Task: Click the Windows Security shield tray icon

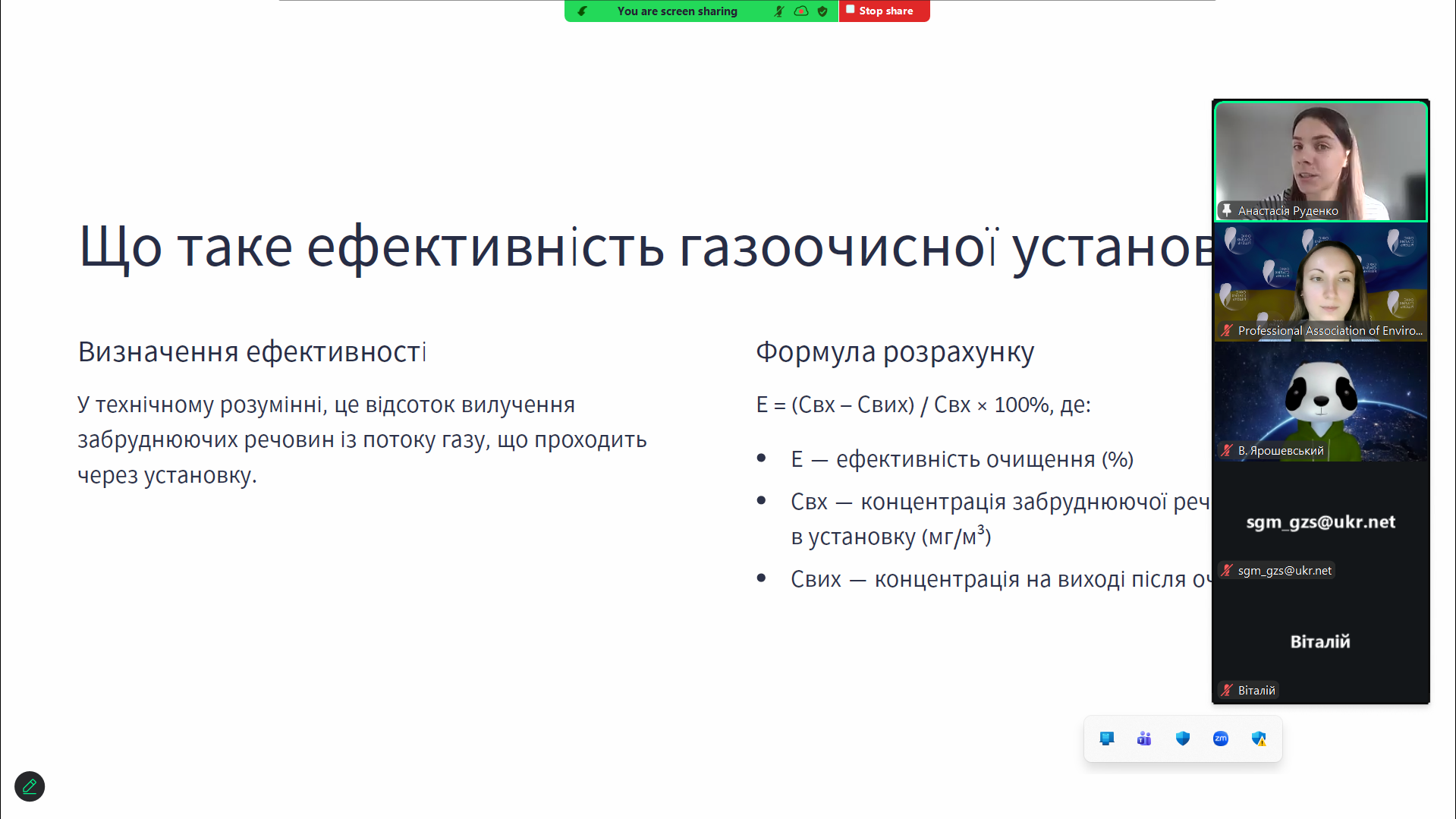Action: 1182,739
